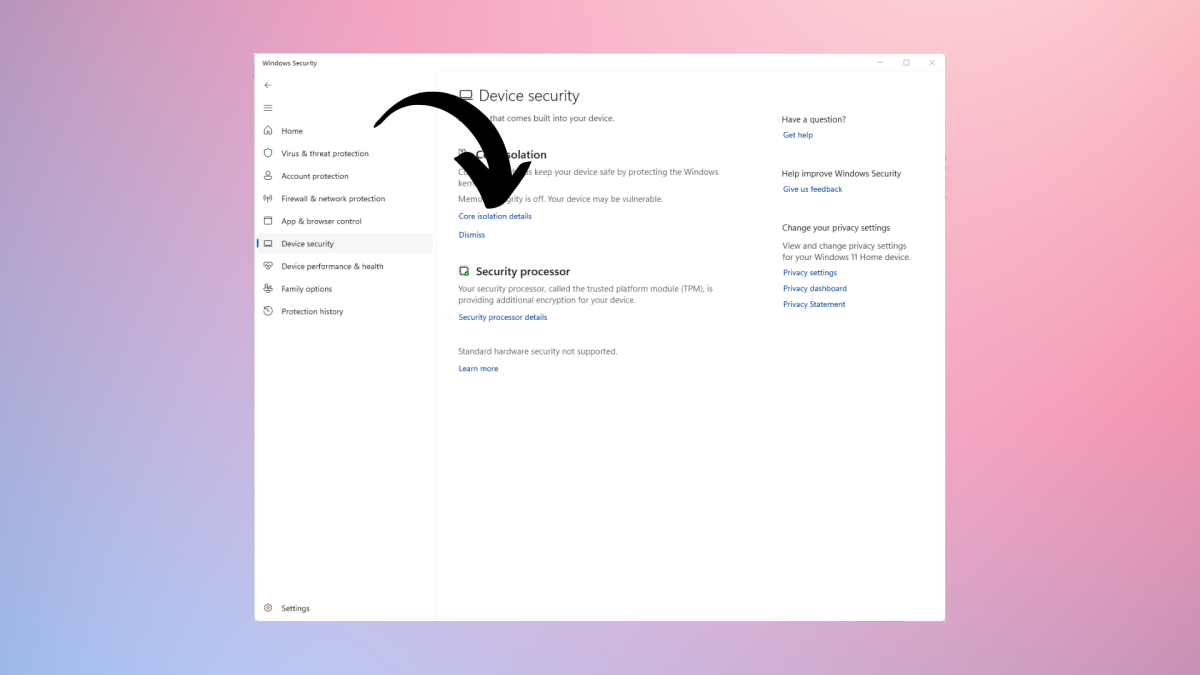
Task: Go to Home page
Action: pyautogui.click(x=345, y=131)
